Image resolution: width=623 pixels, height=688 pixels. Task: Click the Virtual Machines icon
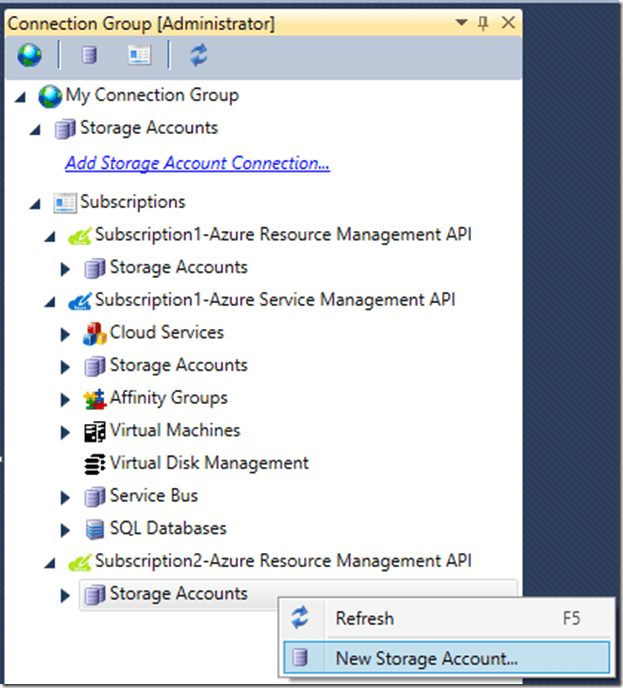click(x=95, y=432)
